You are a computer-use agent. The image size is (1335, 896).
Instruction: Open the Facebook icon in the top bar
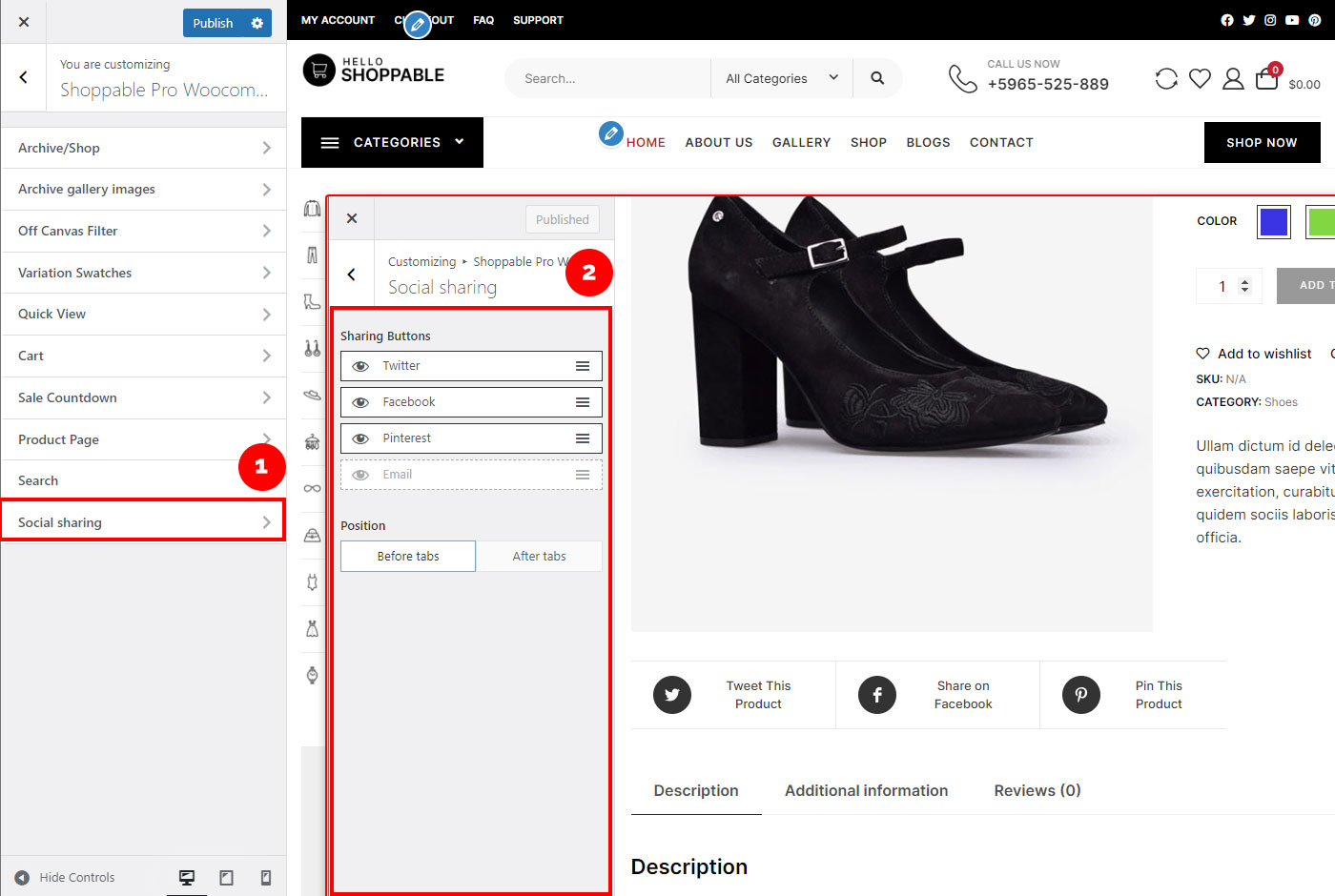point(1227,20)
